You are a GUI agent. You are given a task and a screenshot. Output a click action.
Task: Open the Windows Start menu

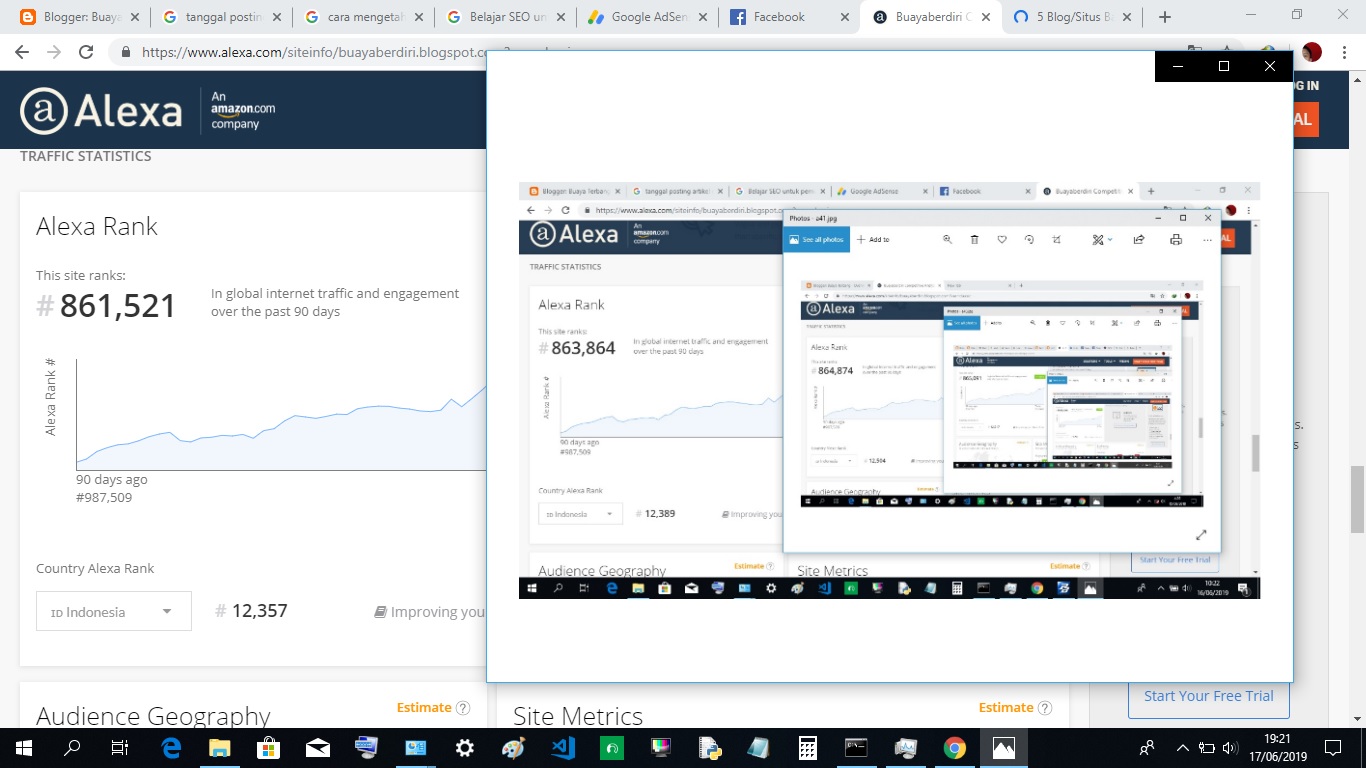coord(23,747)
